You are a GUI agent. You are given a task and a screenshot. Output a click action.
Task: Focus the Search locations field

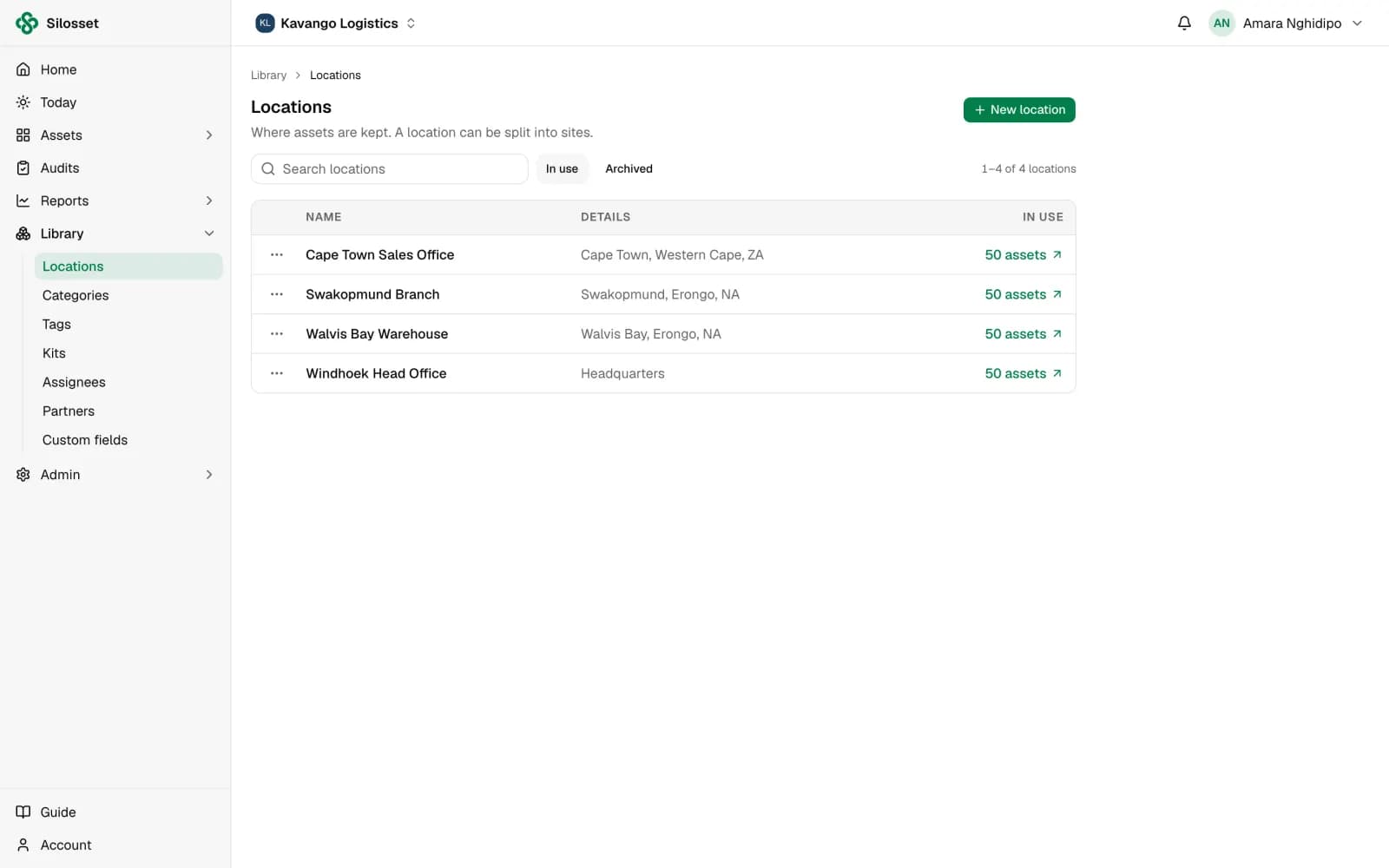click(390, 169)
